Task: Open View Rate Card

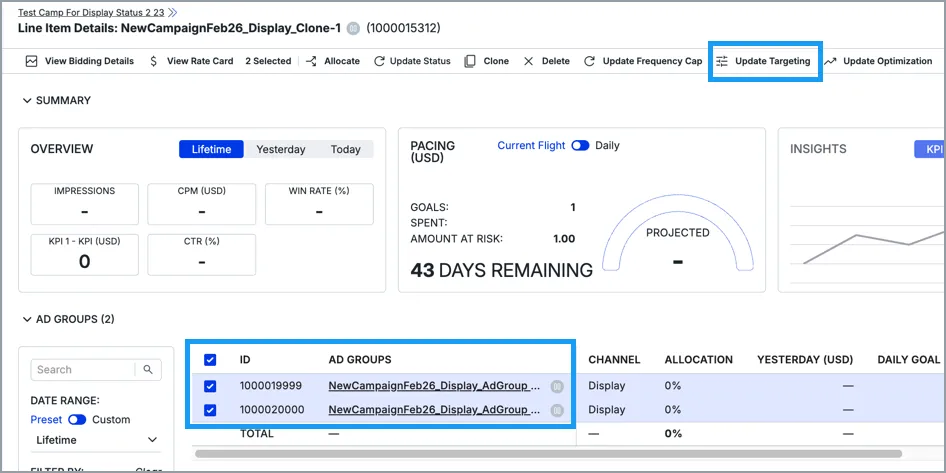Action: tap(191, 61)
